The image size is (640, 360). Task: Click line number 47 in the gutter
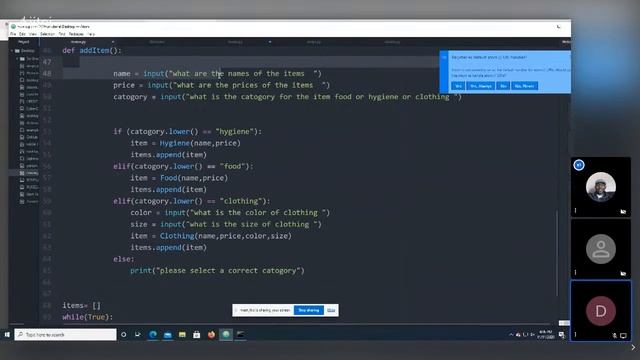coord(47,62)
